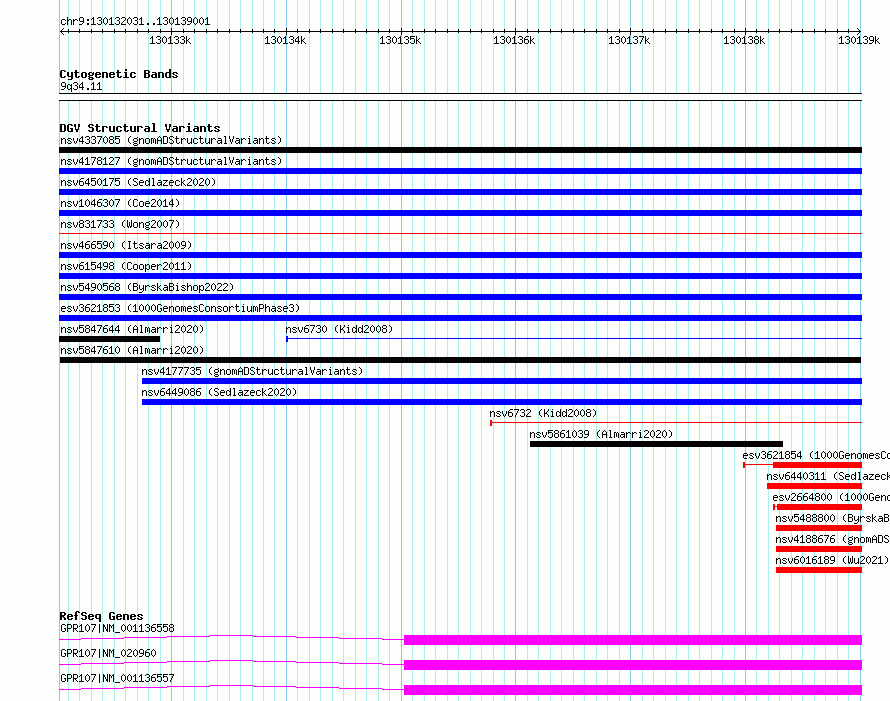Viewport: 890px width, 701px height.
Task: Select nsv6730 (Kidd2008) label
Action: pos(339,329)
